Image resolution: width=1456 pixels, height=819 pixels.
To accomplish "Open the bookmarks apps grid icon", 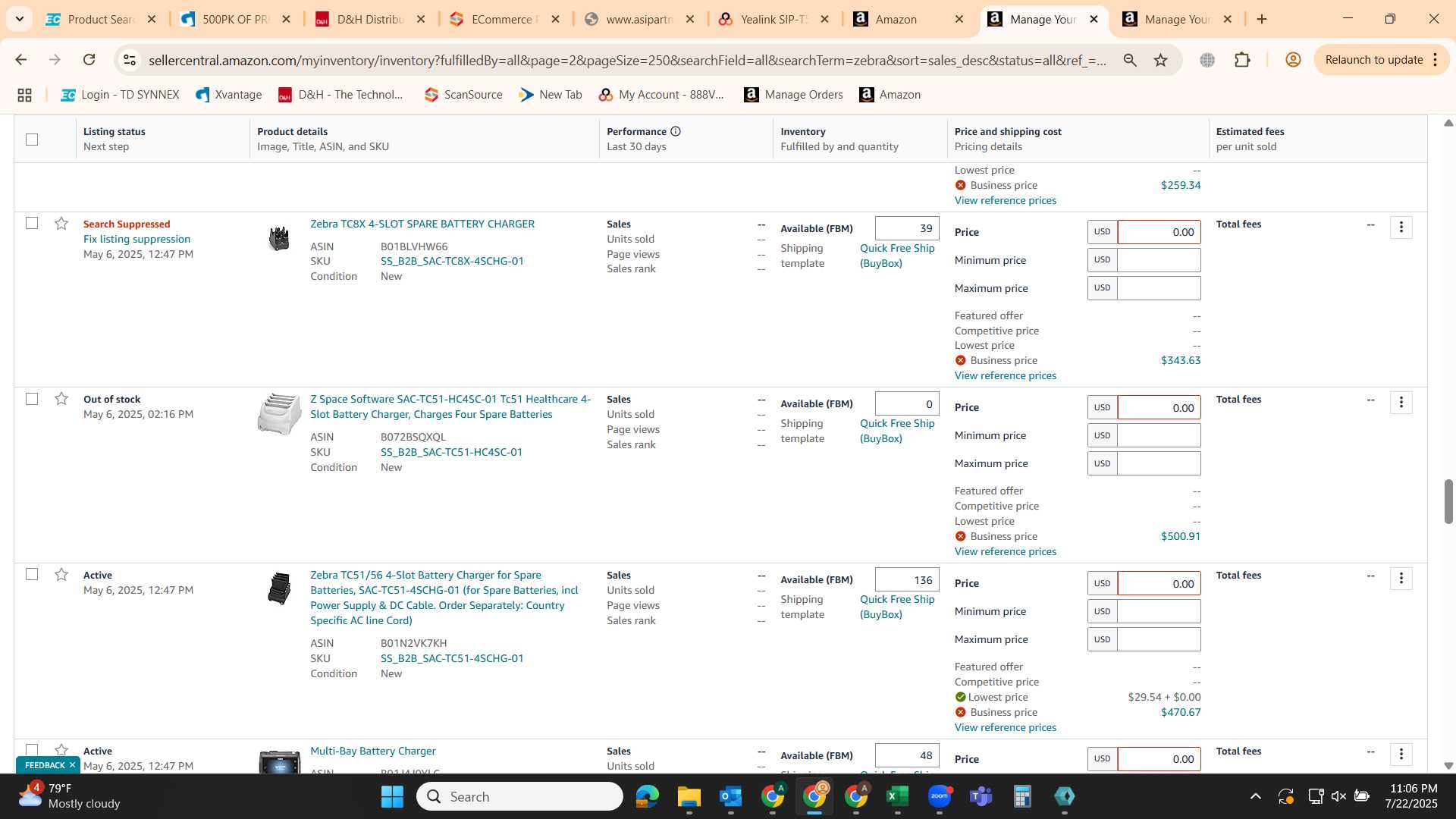I will click(24, 95).
